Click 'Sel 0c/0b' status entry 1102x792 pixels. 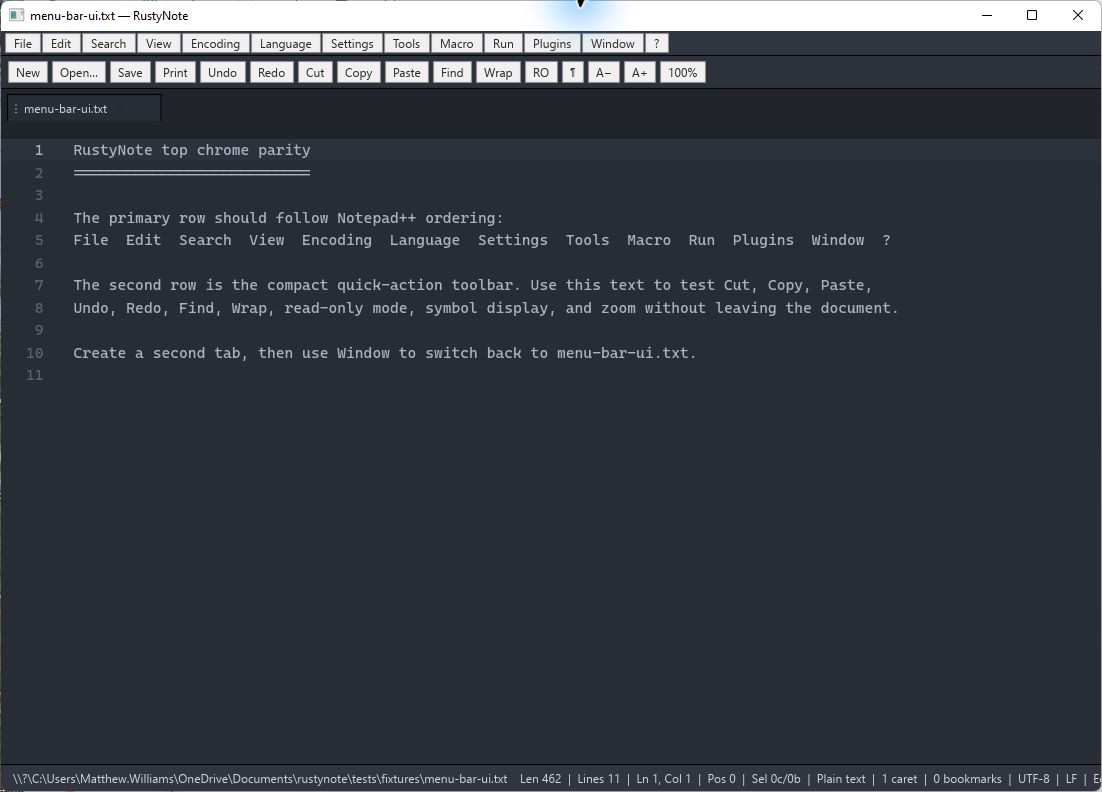776,779
